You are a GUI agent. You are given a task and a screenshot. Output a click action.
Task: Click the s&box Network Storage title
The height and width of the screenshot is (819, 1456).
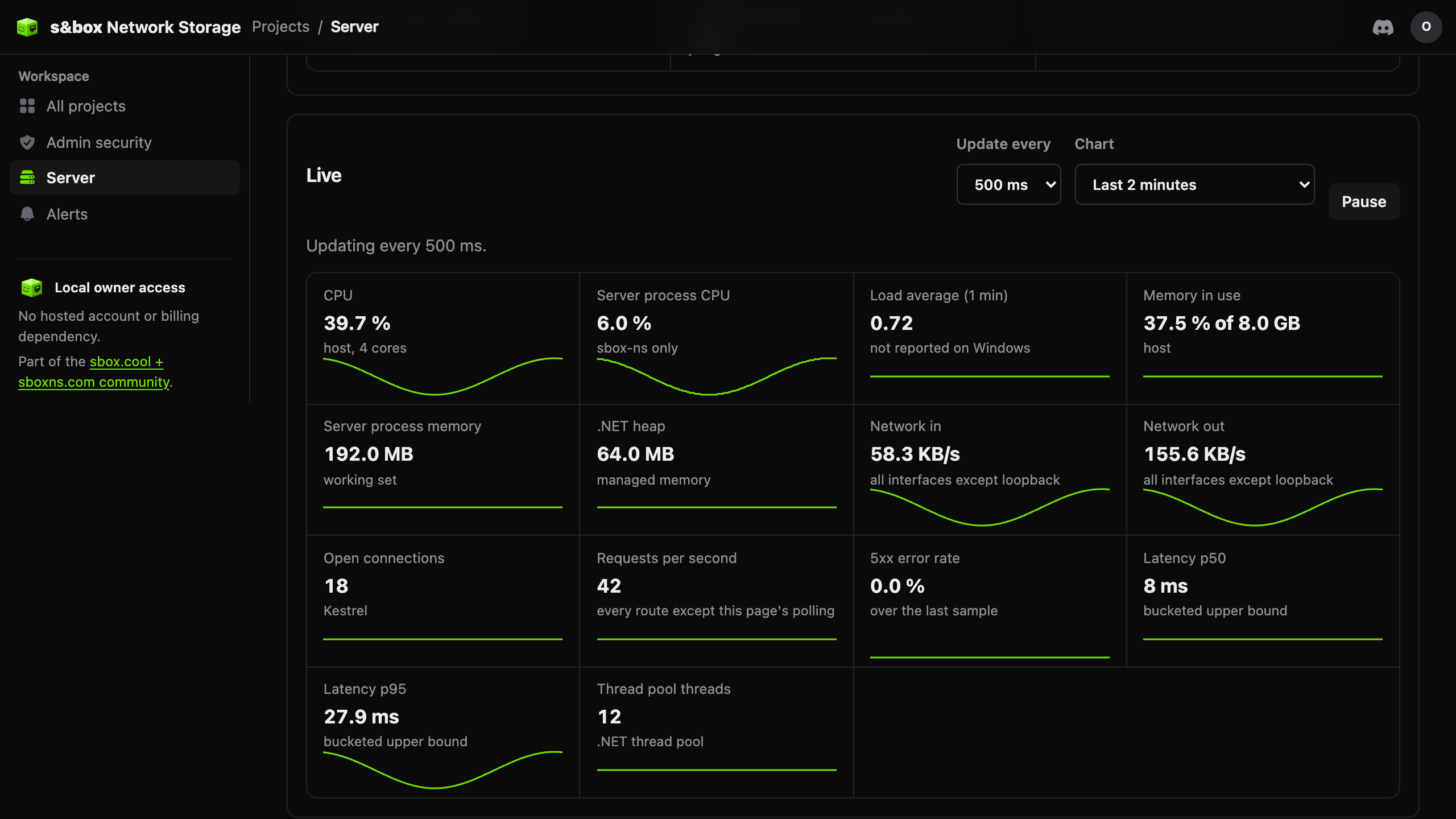[x=145, y=27]
